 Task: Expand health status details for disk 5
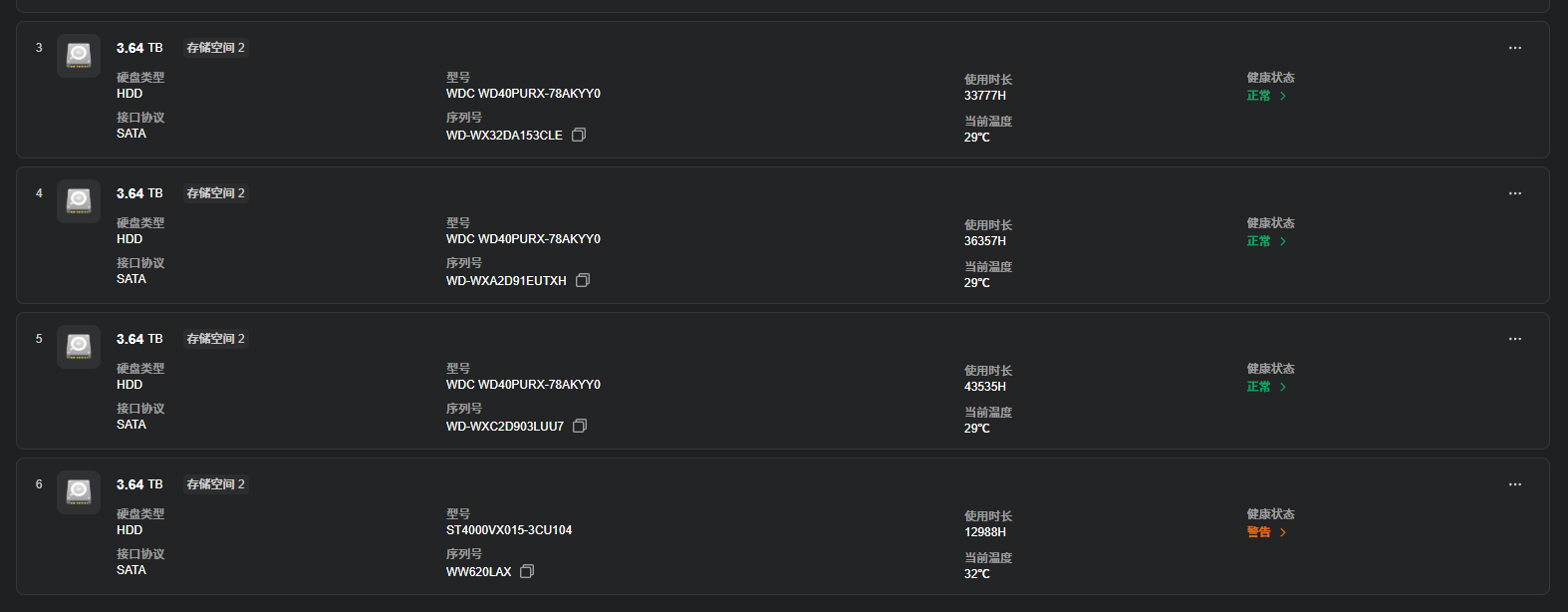point(1266,387)
